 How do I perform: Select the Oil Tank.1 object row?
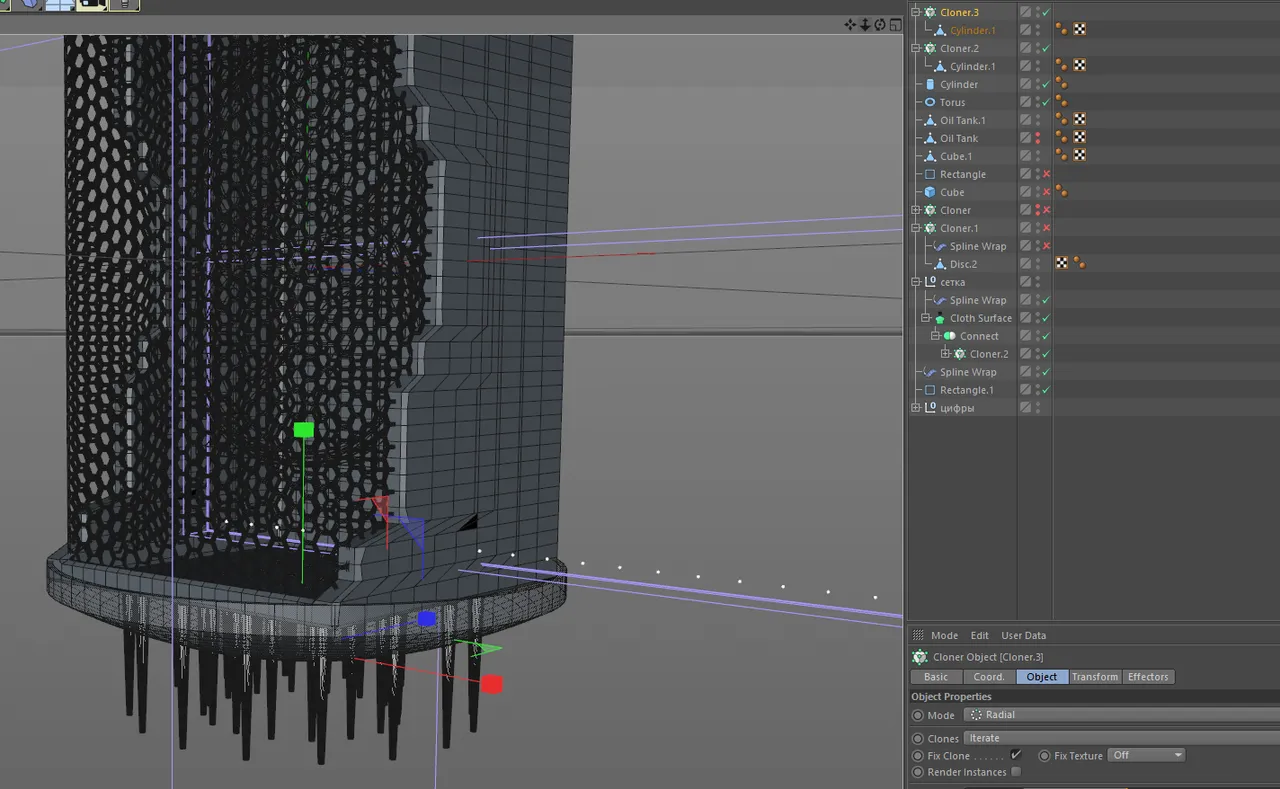coord(962,120)
